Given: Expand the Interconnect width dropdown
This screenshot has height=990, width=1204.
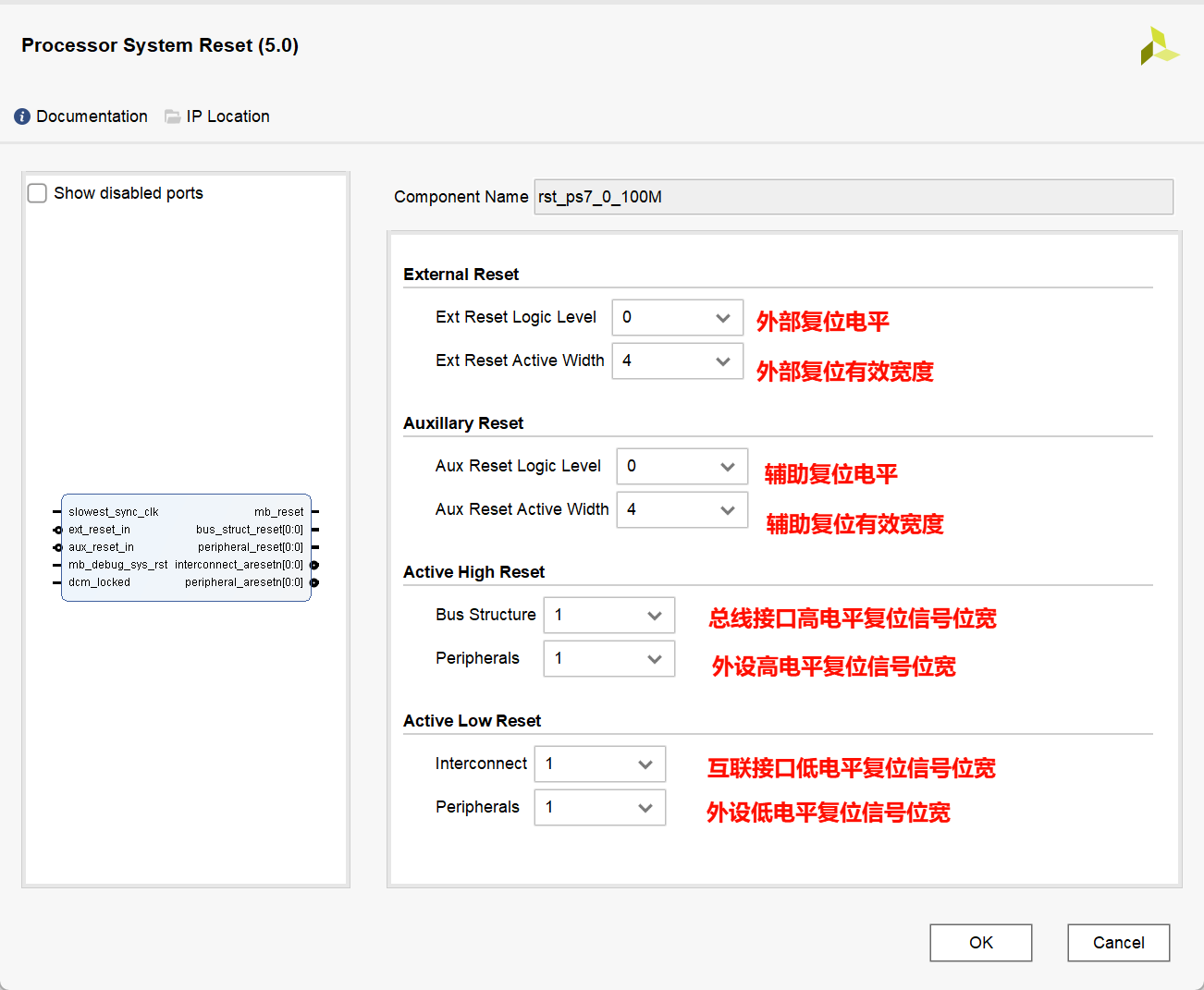Looking at the screenshot, I should pos(599,764).
